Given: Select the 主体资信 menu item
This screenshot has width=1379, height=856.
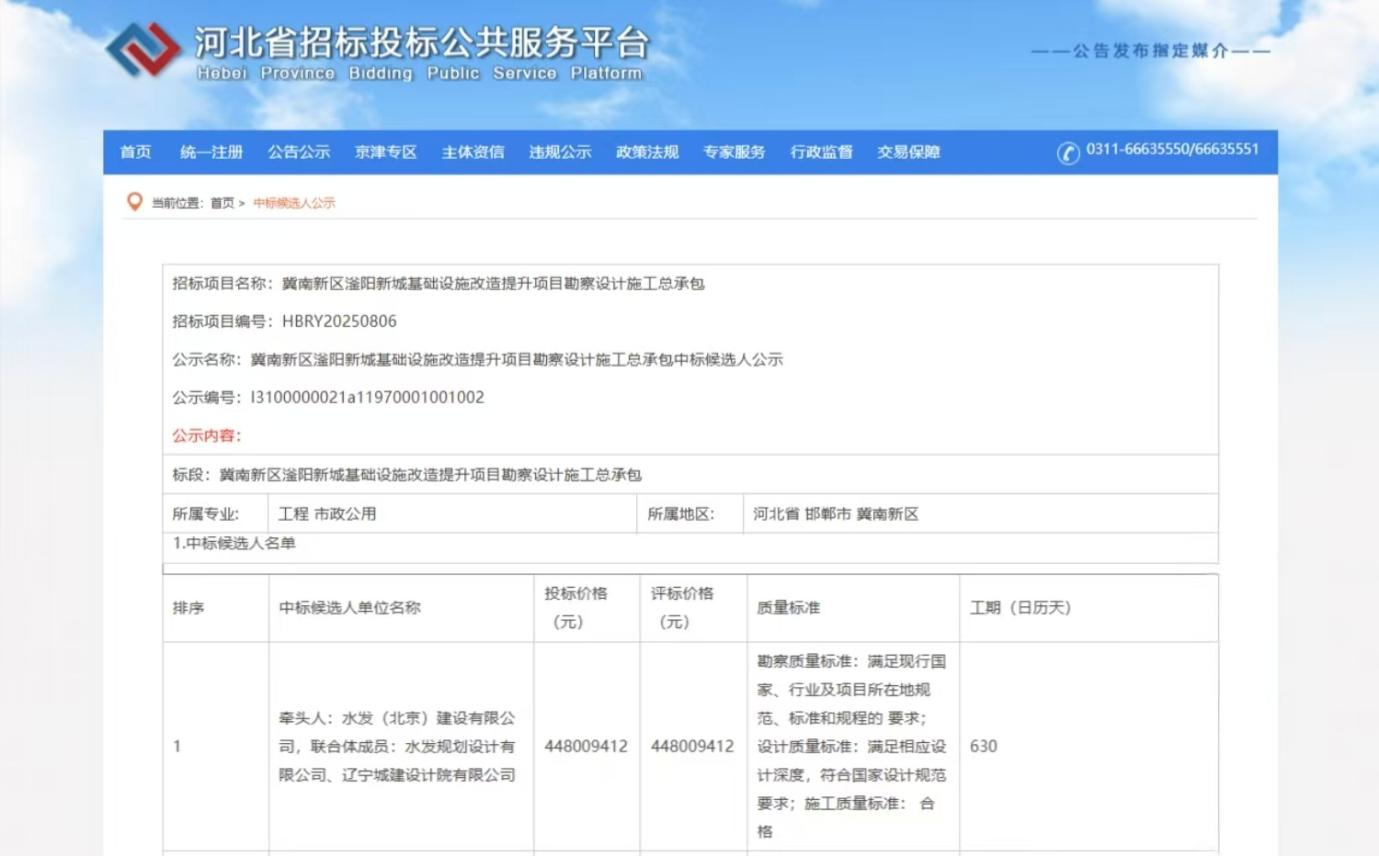Looking at the screenshot, I should (473, 152).
